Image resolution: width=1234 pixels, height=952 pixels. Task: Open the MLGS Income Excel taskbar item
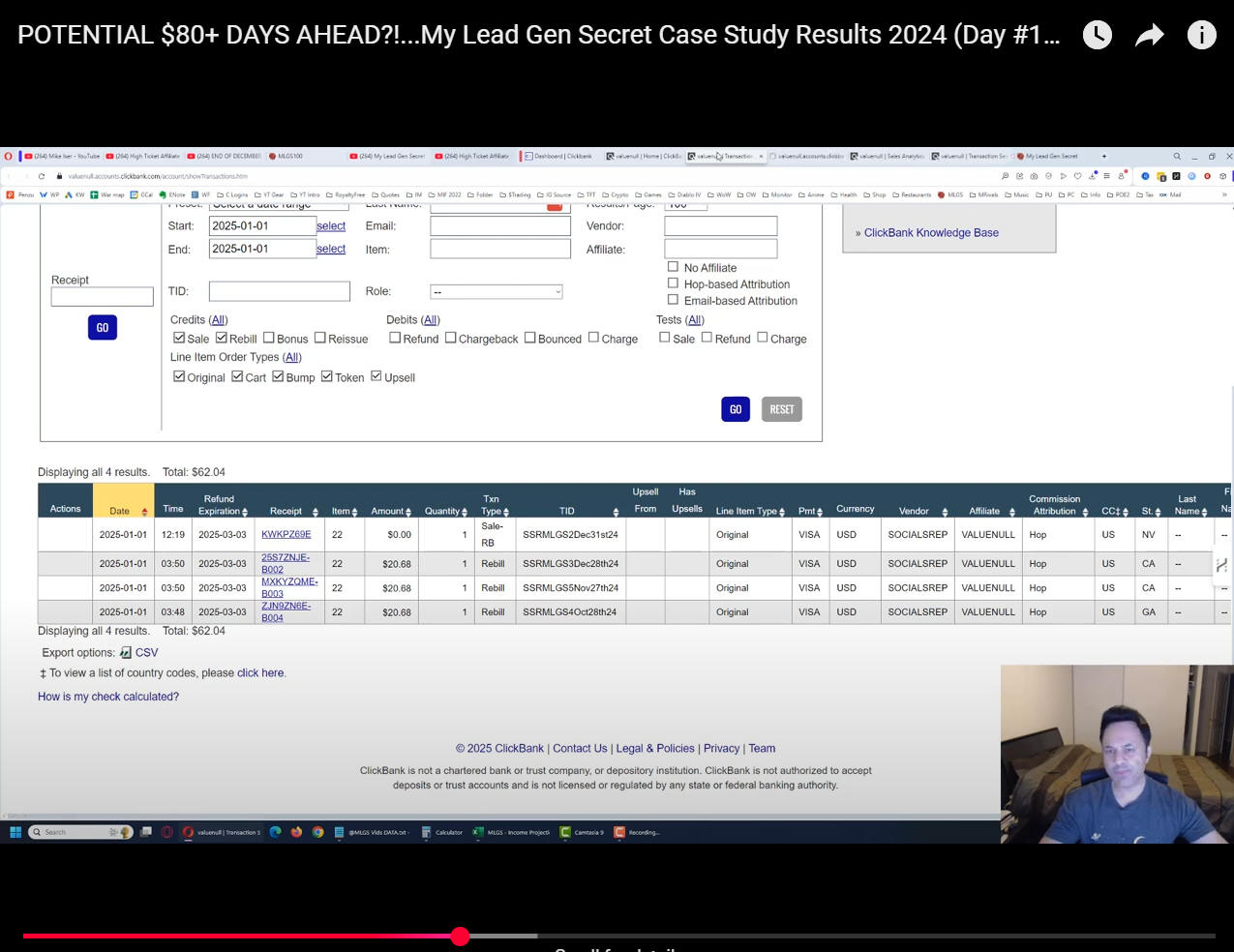click(x=511, y=832)
